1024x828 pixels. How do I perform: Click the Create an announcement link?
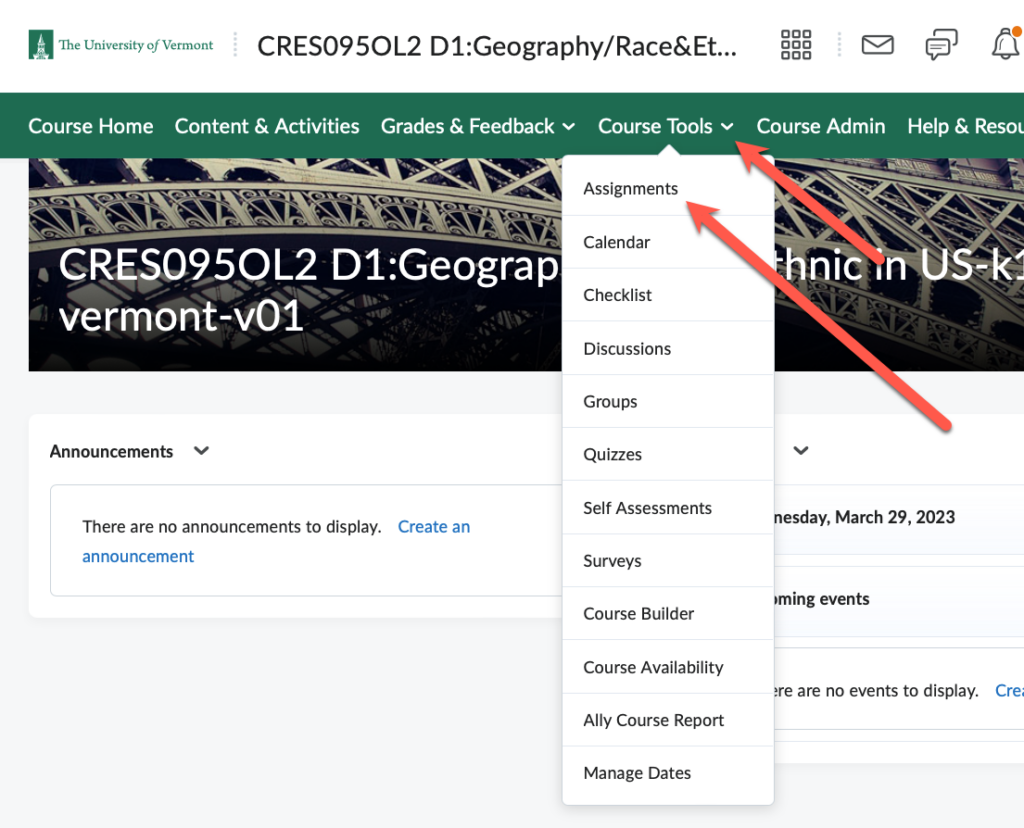tap(434, 526)
